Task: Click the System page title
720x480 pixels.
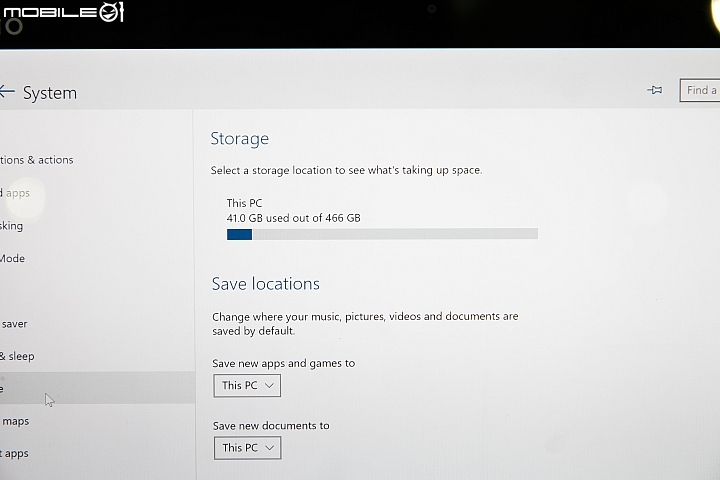Action: coord(50,93)
